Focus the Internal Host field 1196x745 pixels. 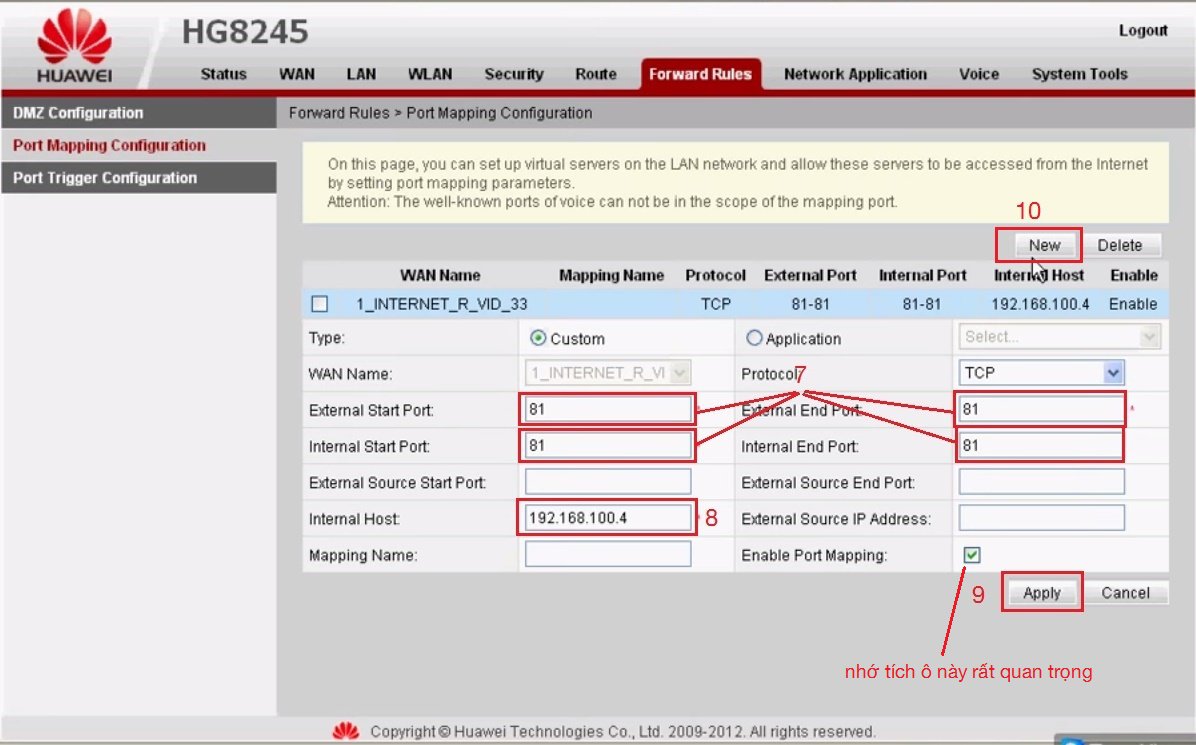click(608, 518)
